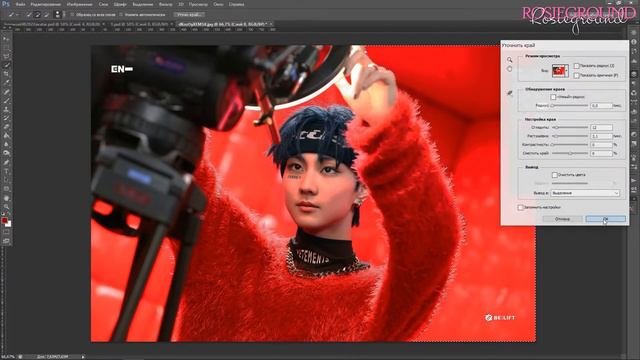This screenshot has height=360, width=640.
Task: Enable the Decontaminate Colors checkbox
Action: (x=554, y=175)
